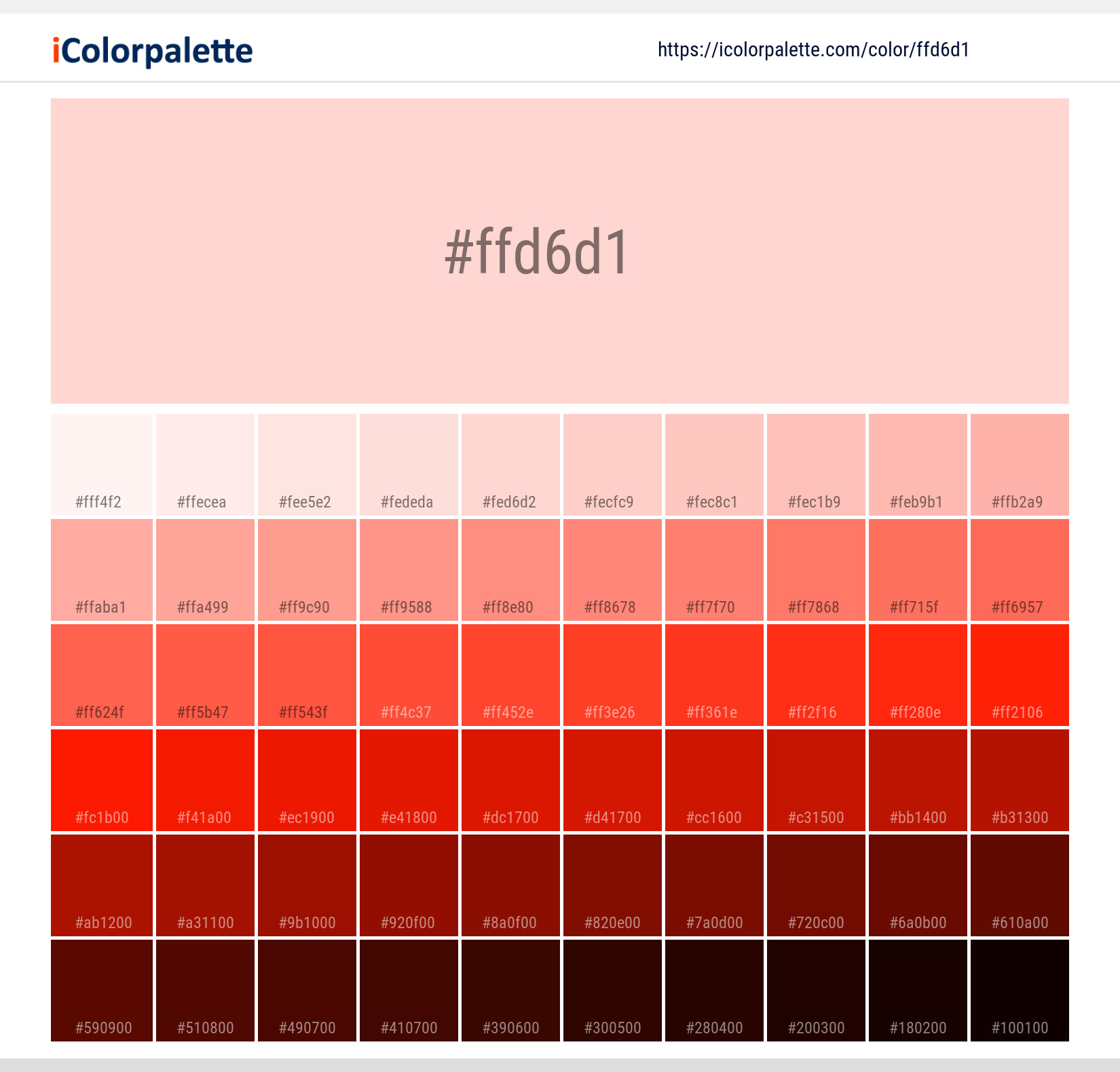Select the #ff8678 swatch
The width and height of the screenshot is (1120, 1072).
click(612, 570)
